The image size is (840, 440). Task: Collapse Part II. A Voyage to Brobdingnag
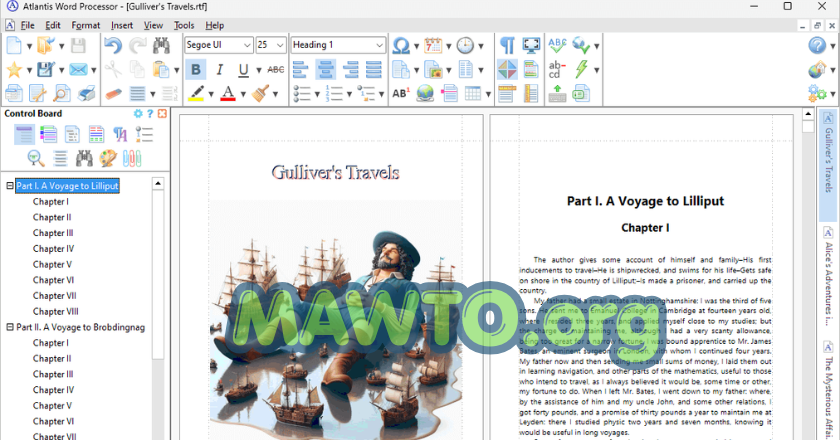coord(10,327)
